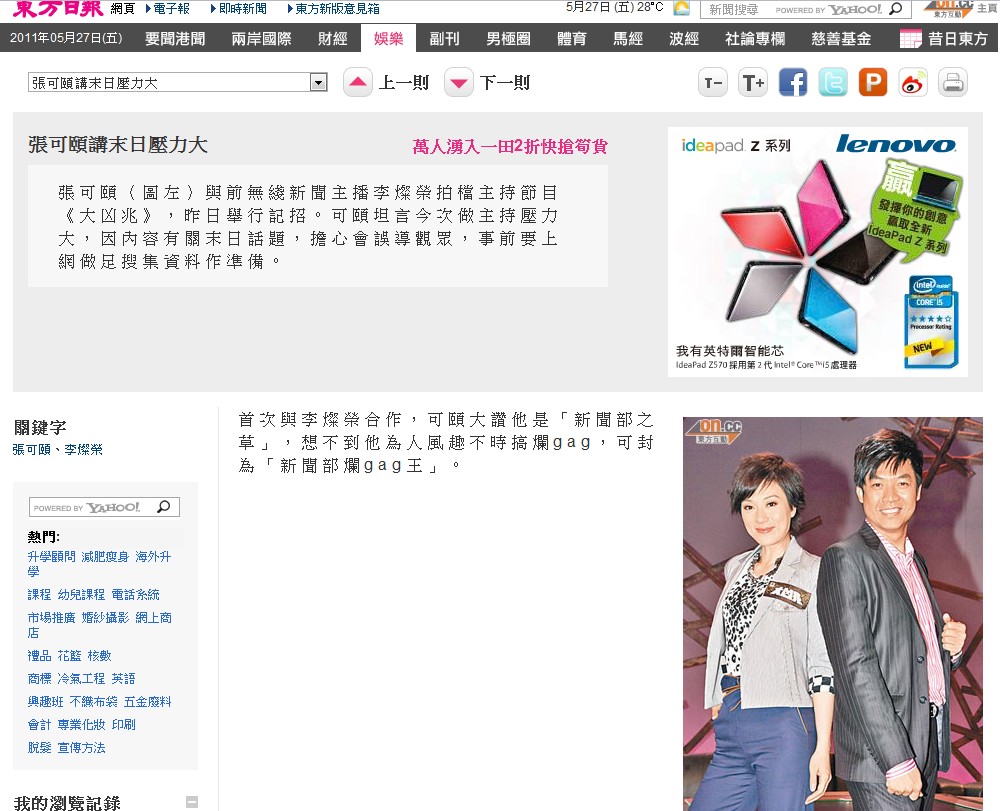
Task: Open 要聞港聞 section
Action: pyautogui.click(x=175, y=39)
